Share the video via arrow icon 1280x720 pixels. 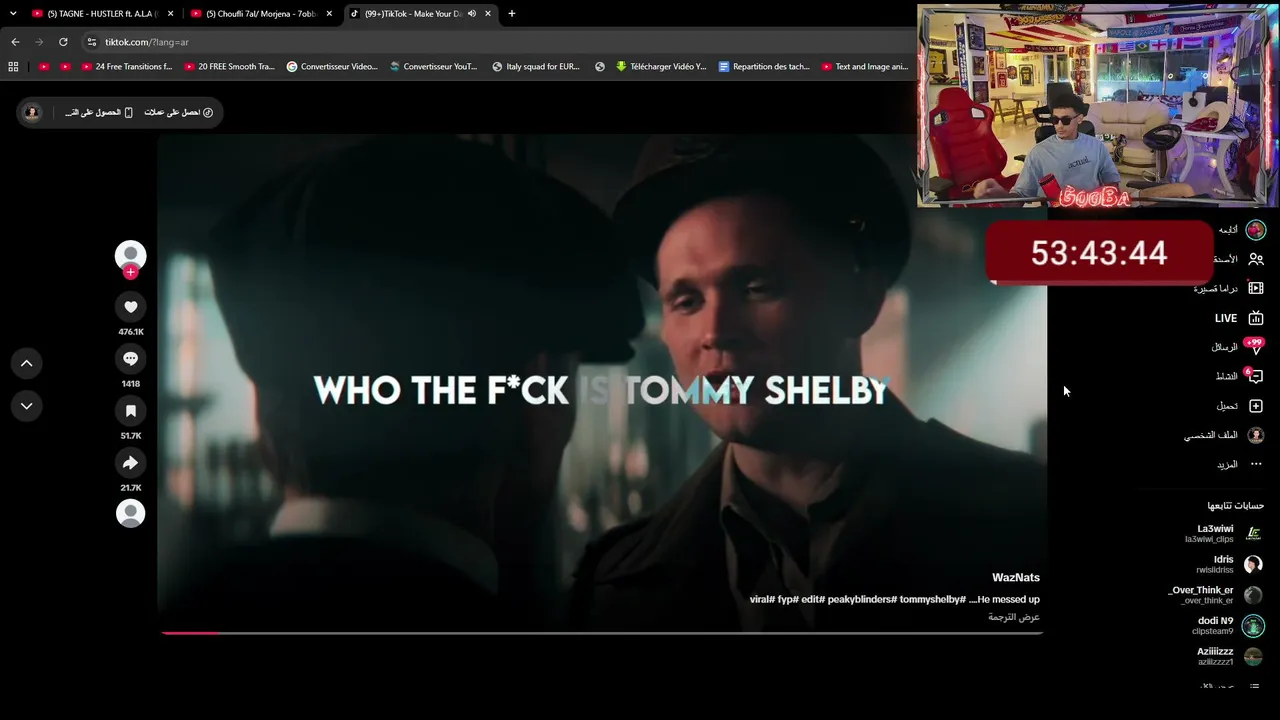130,463
